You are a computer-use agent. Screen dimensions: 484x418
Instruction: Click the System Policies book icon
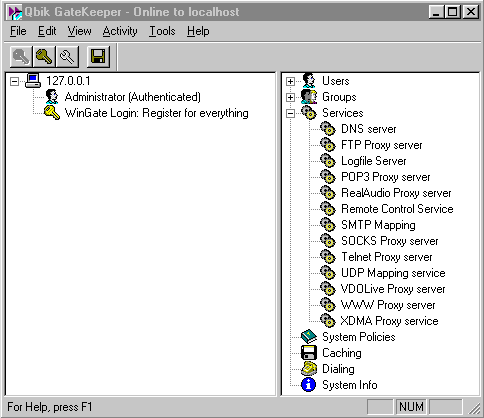309,337
